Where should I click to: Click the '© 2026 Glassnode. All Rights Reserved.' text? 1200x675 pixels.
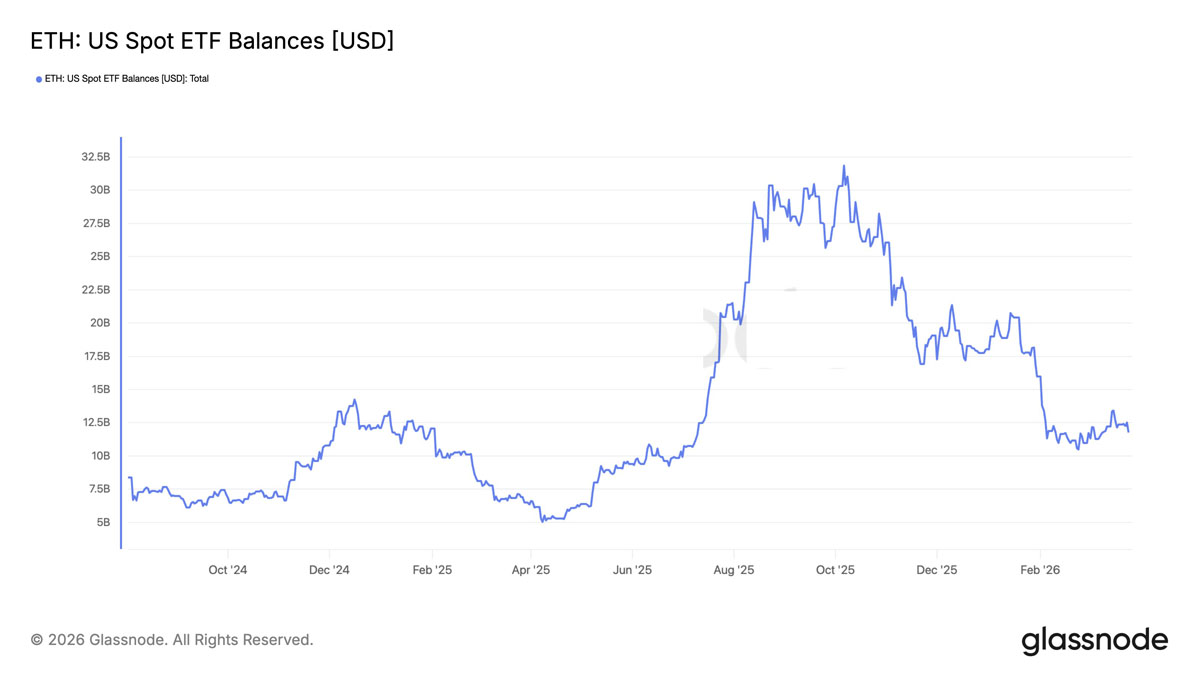172,640
